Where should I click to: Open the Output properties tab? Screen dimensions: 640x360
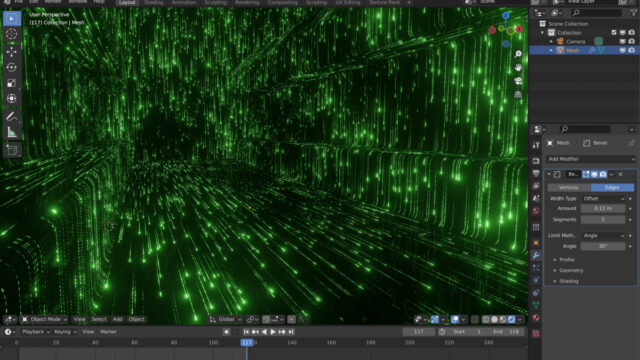(x=536, y=173)
